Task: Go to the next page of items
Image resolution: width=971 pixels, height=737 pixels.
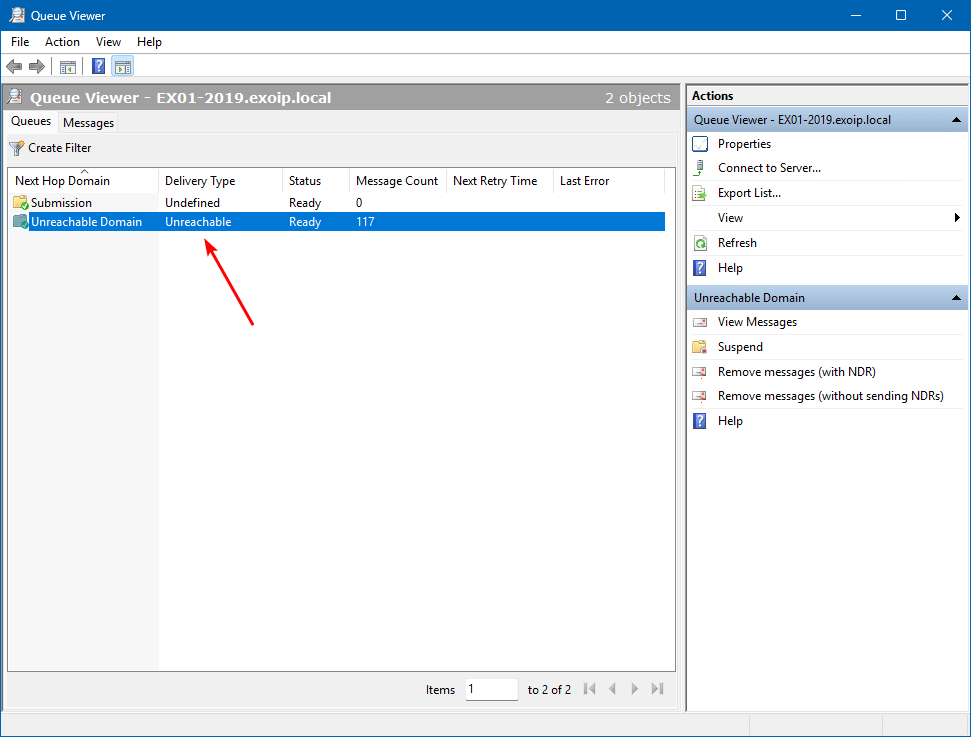Action: coord(635,689)
